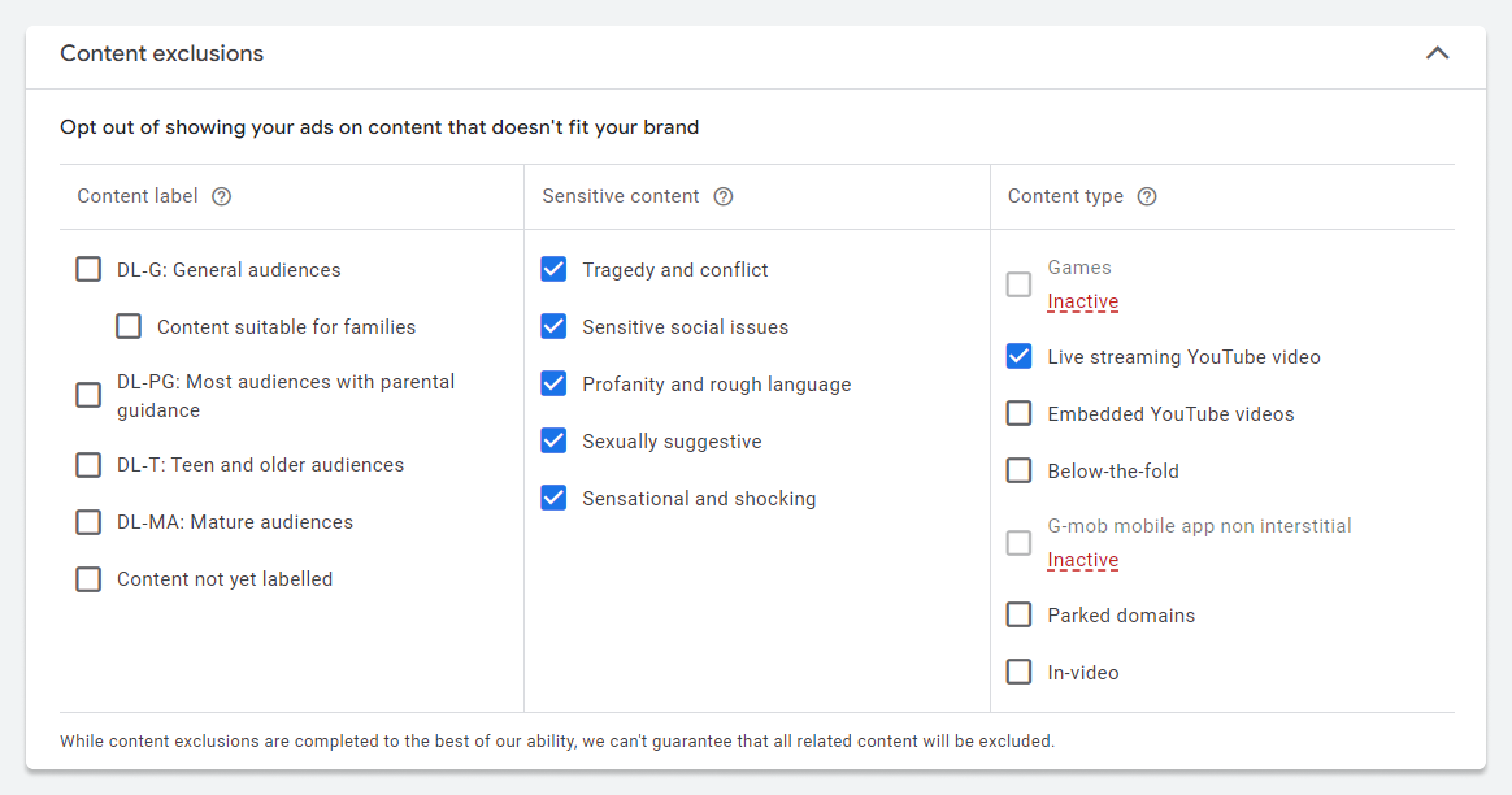The height and width of the screenshot is (795, 1512).
Task: Click the Content not yet labelled checkbox
Action: tap(88, 579)
